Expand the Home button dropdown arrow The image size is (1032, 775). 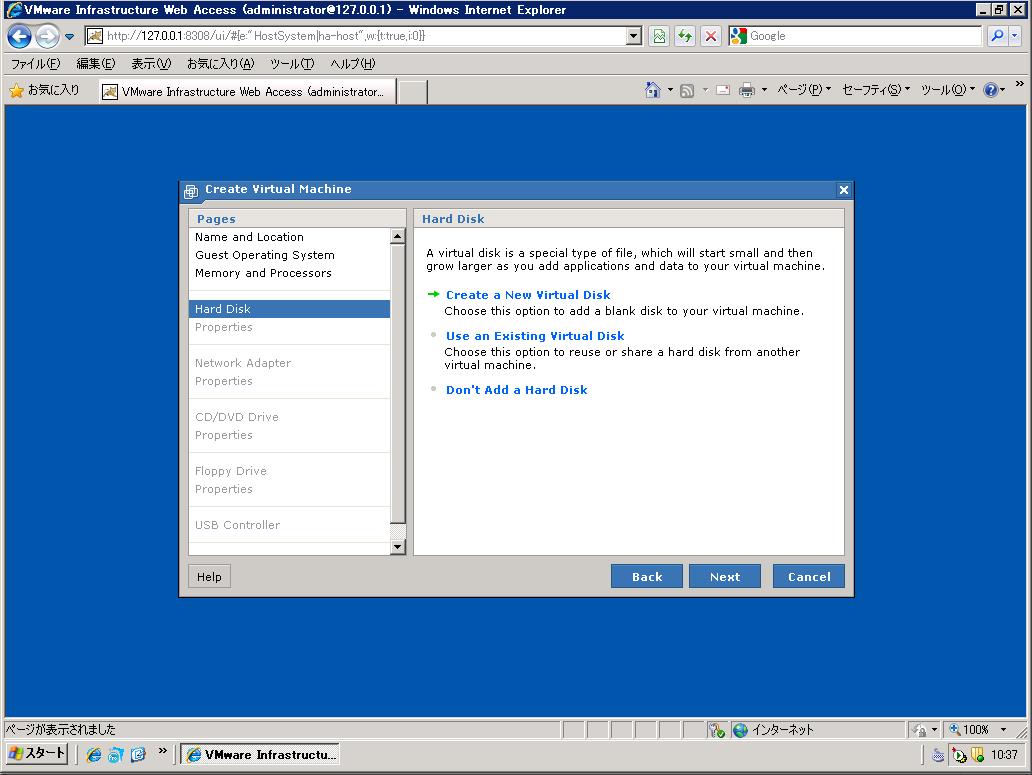point(670,89)
